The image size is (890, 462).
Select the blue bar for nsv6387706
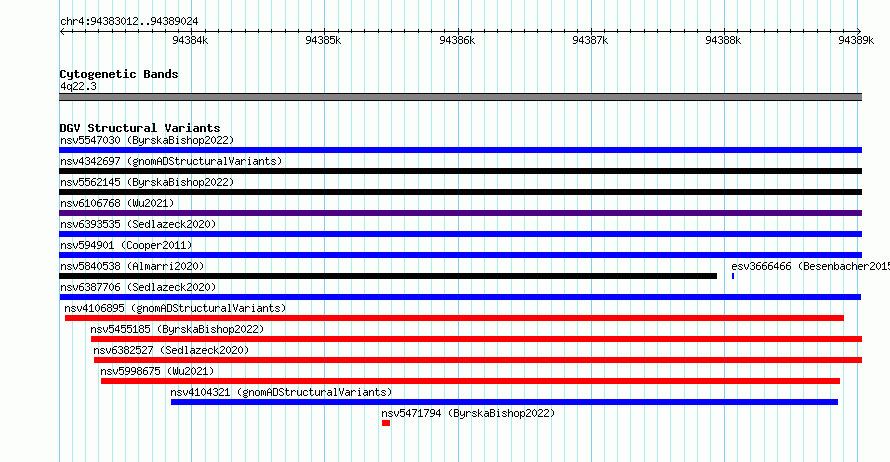pos(460,297)
